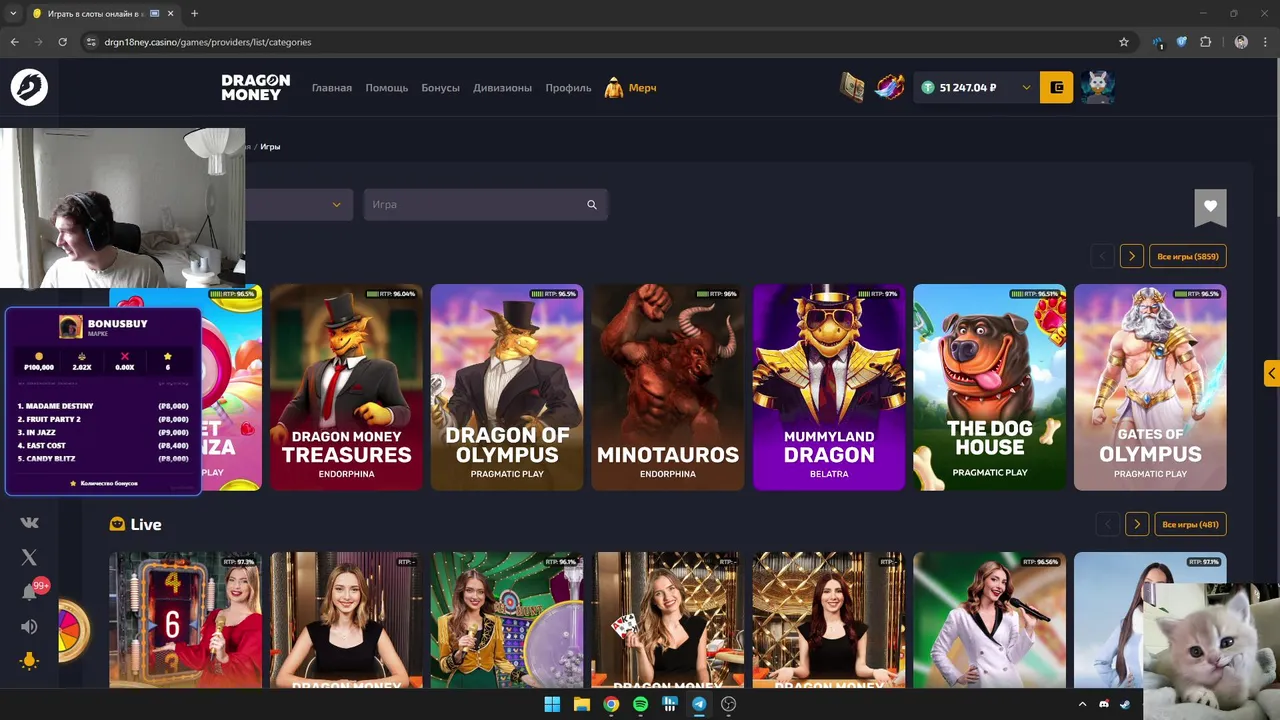Screen dimensions: 1280x720
Task: Click the Игры breadcrumb text
Action: coord(270,146)
